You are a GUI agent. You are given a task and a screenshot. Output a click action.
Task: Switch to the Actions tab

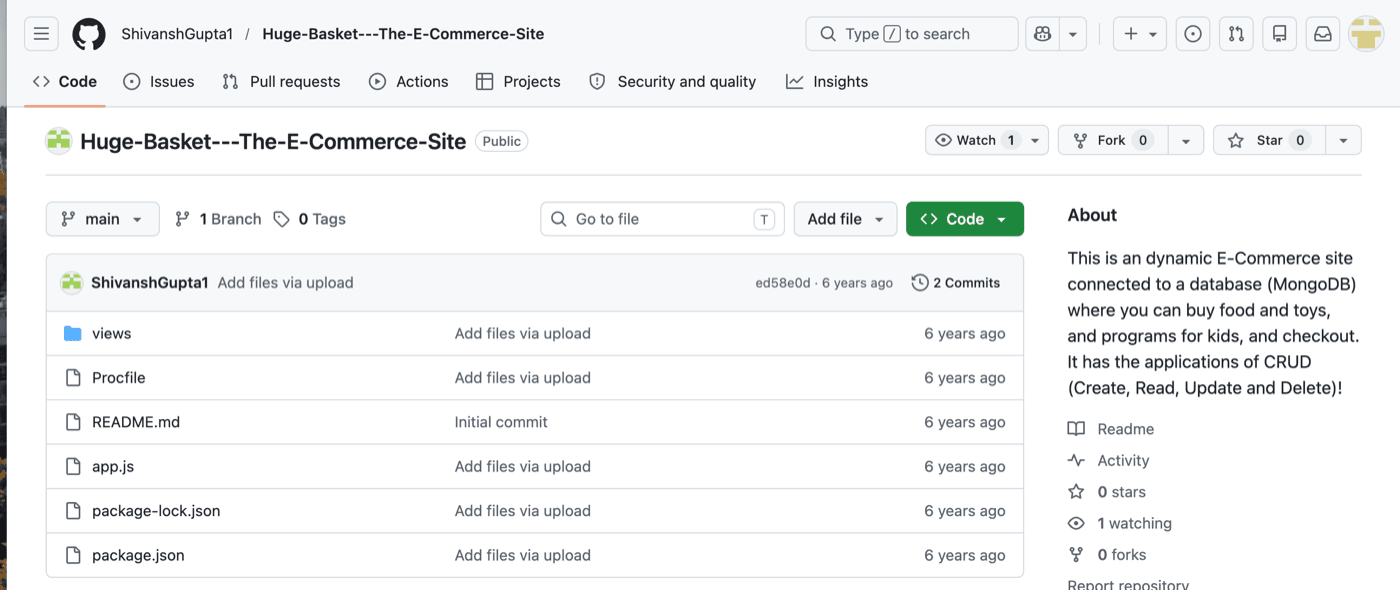tap(408, 82)
